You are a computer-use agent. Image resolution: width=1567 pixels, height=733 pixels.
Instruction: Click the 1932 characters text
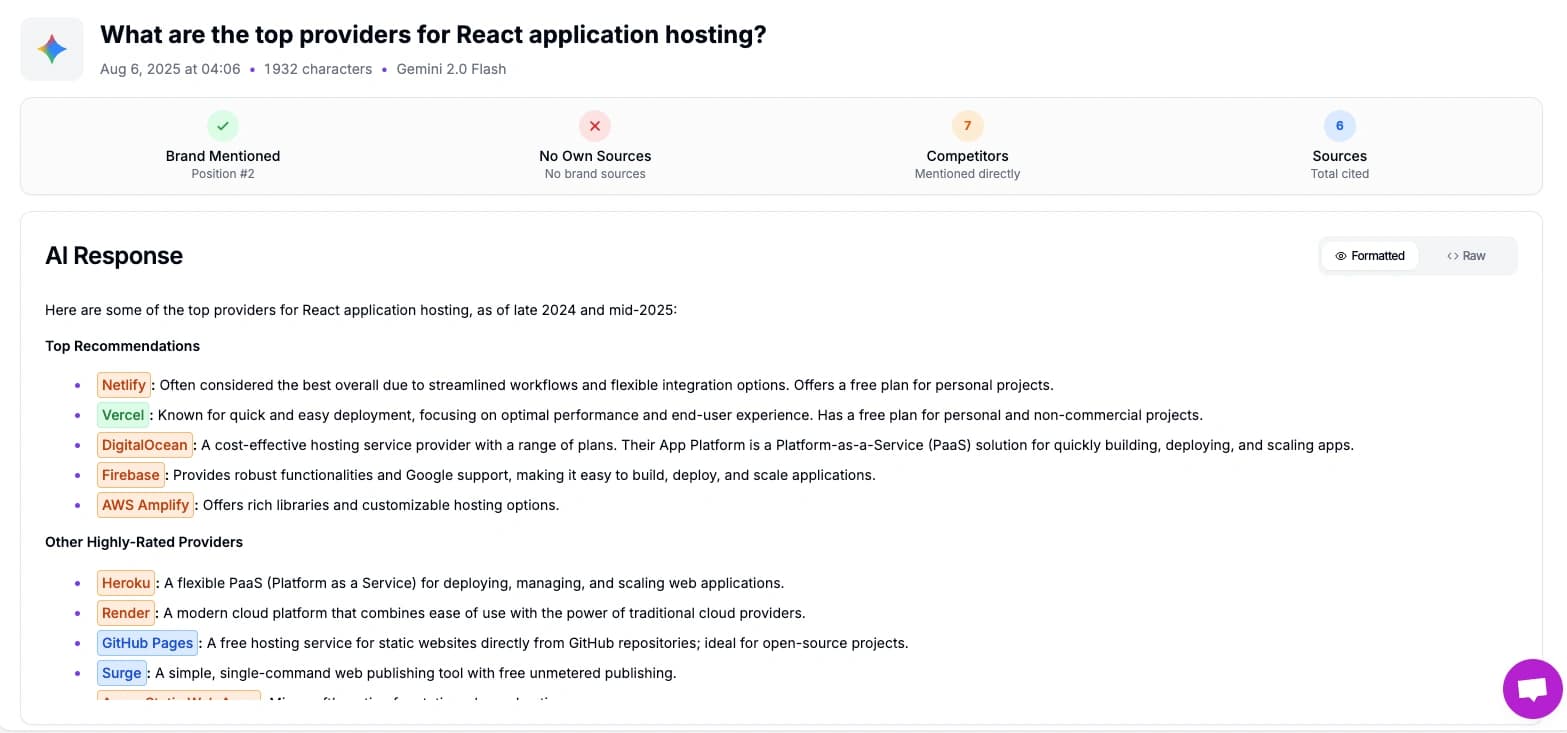click(x=318, y=69)
